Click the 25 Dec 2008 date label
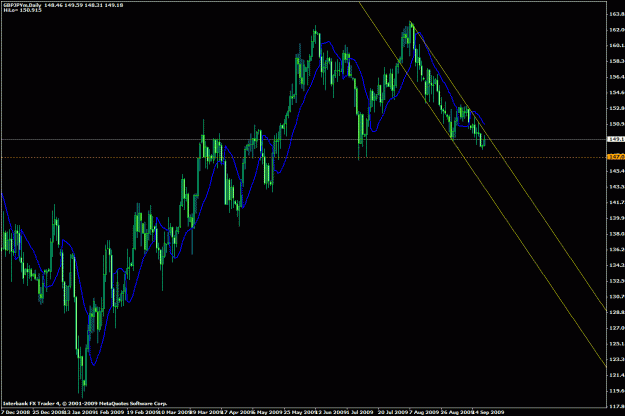 click(47, 412)
